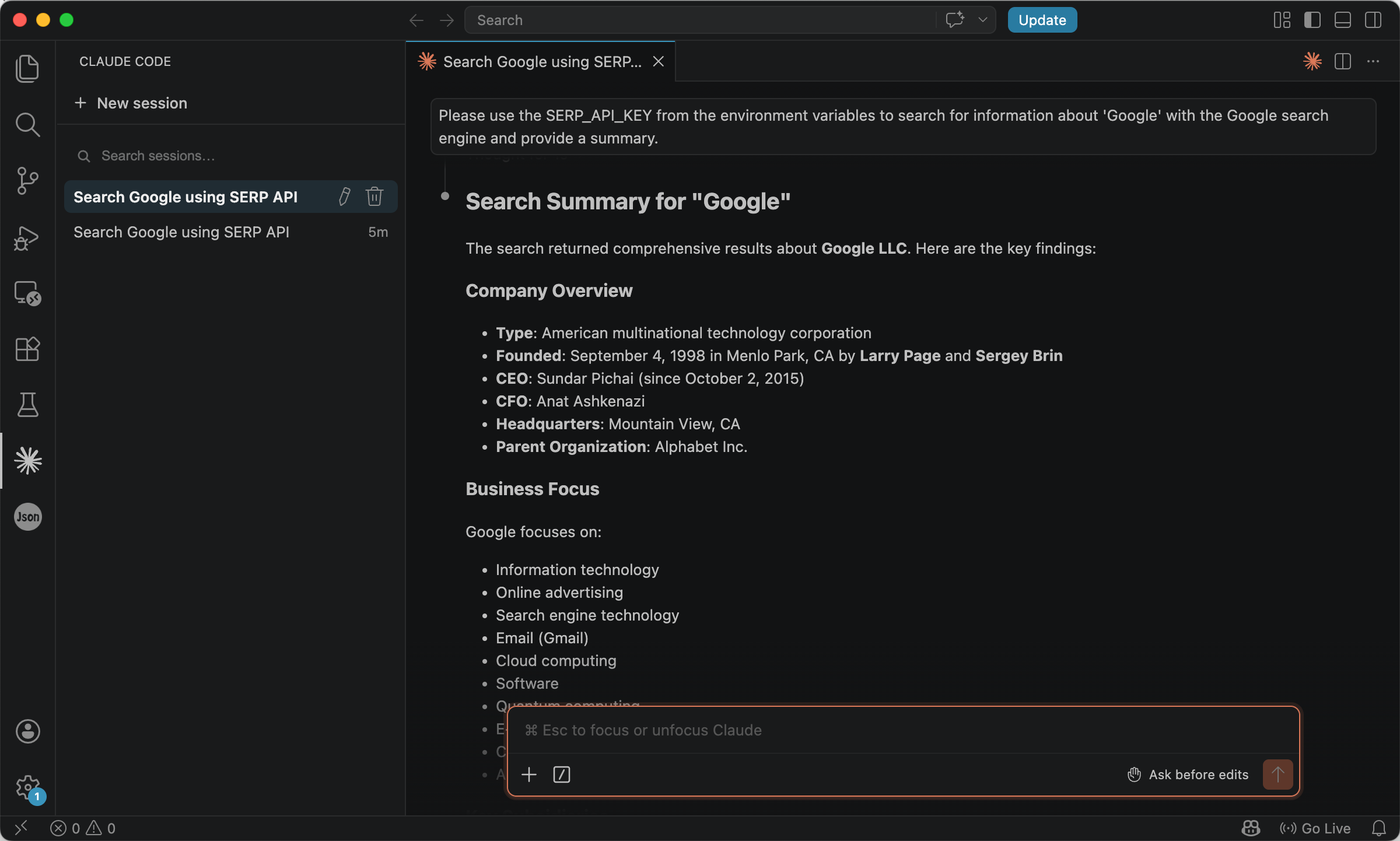Image resolution: width=1400 pixels, height=841 pixels.
Task: Select the Claude Code sidebar icon
Action: (27, 461)
